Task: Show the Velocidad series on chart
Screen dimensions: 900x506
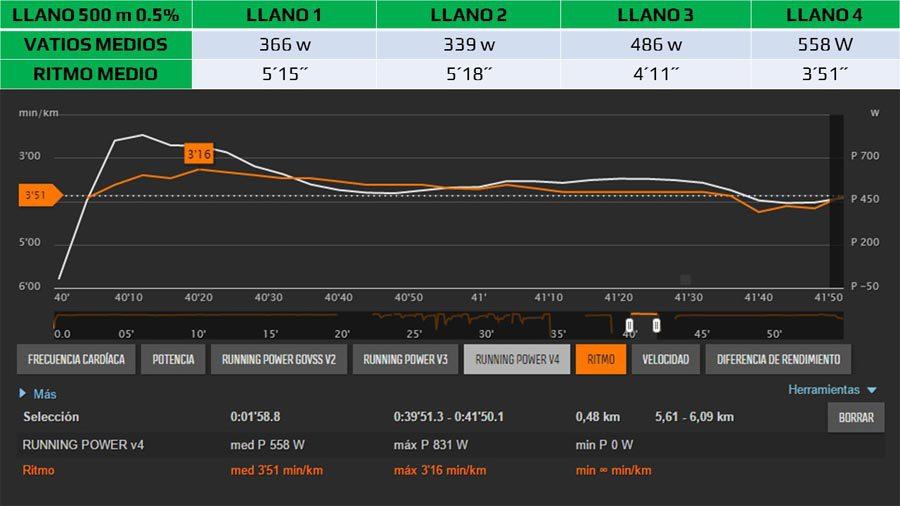Action: [x=665, y=360]
